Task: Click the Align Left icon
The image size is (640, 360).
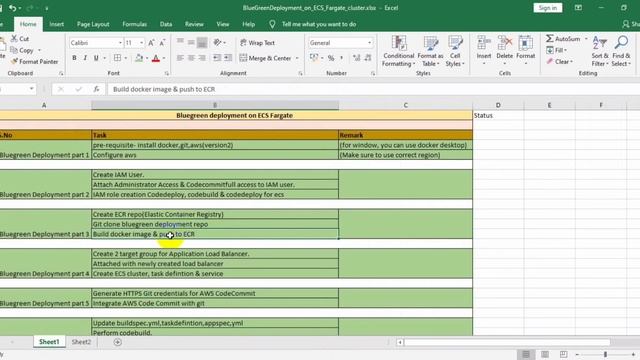Action: [x=180, y=58]
